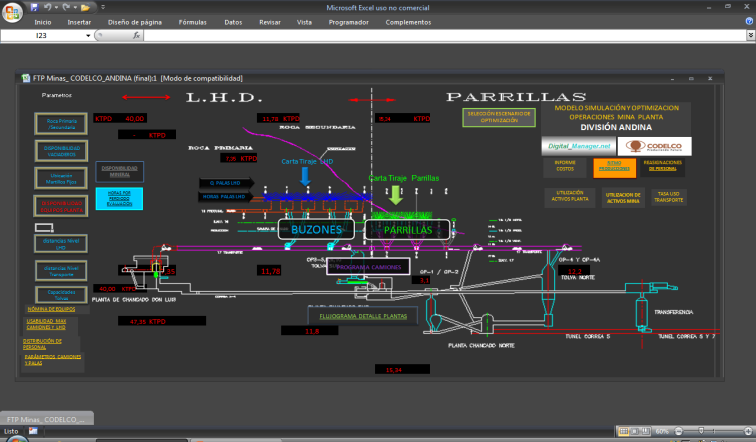Viewport: 756px width, 442px height.
Task: Click the distancias Nivel Transporte button
Action: [61, 271]
